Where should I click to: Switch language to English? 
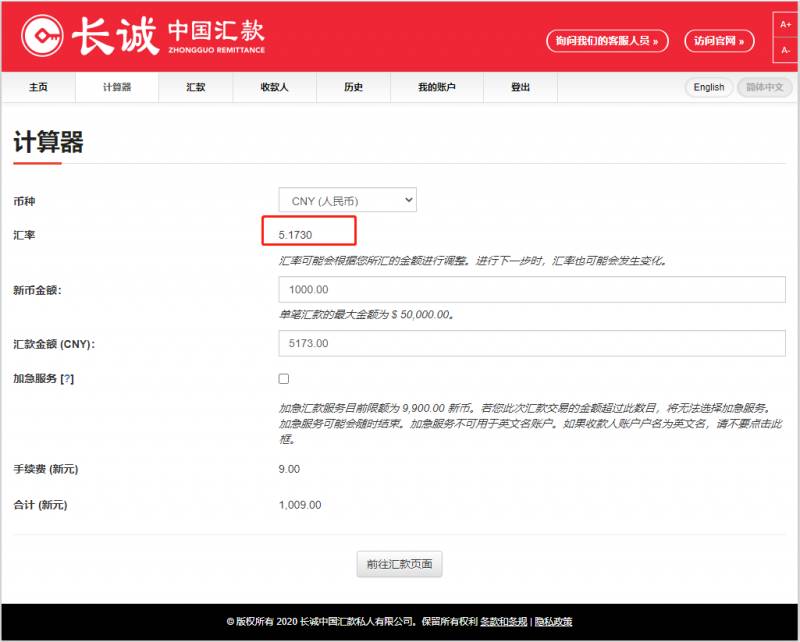(x=709, y=87)
